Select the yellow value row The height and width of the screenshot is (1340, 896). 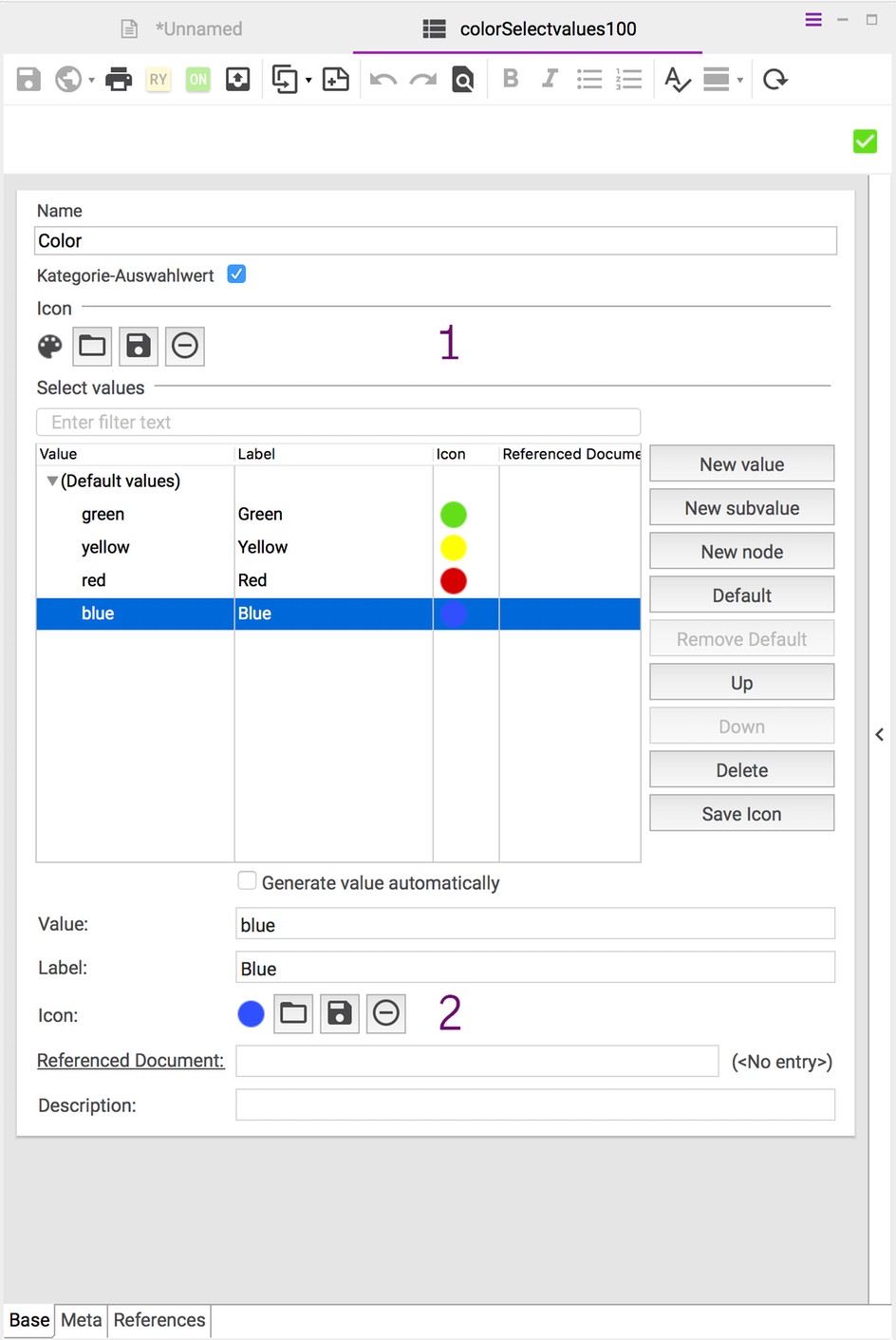pyautogui.click(x=338, y=547)
